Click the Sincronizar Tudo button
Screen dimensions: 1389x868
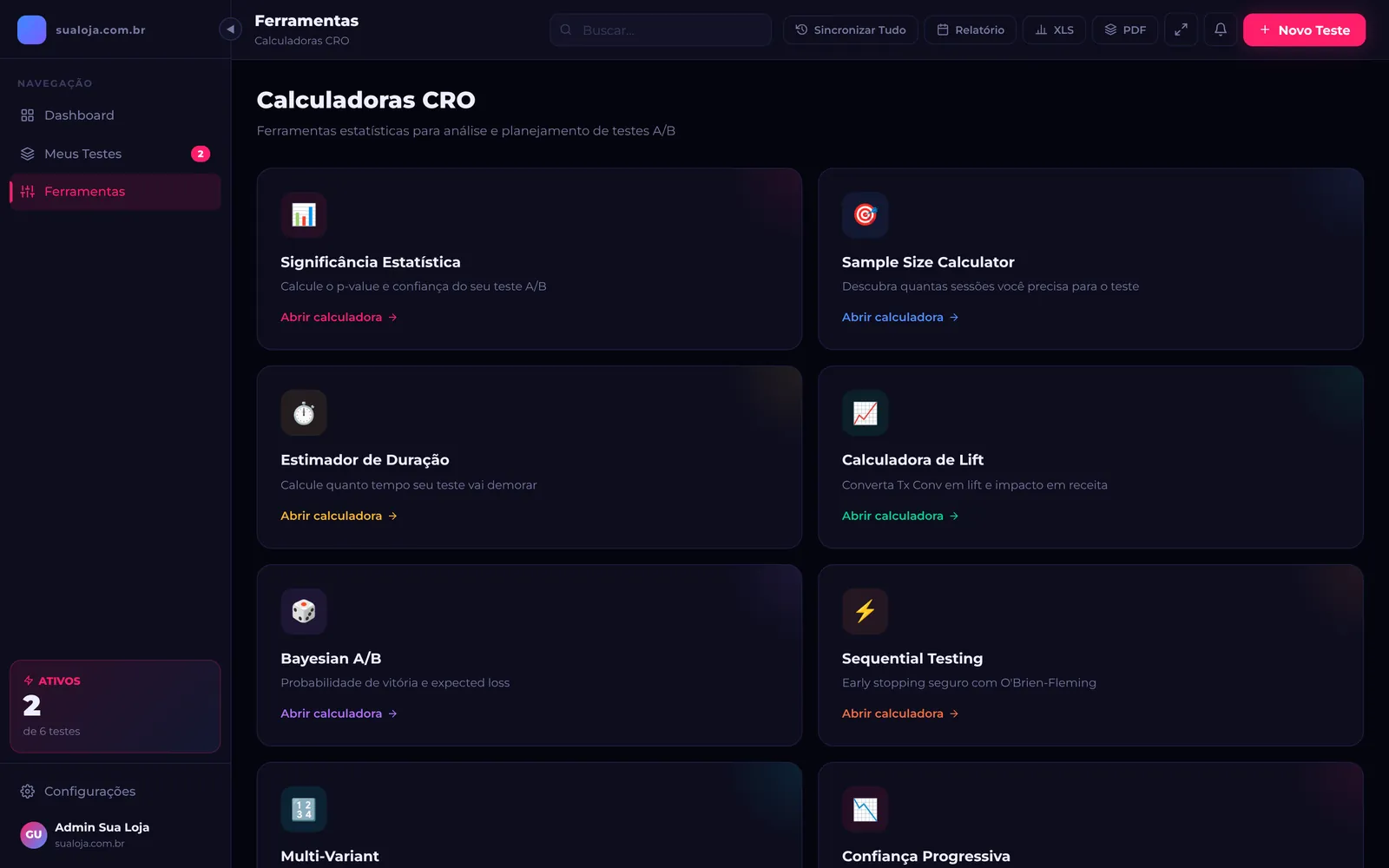coord(851,30)
